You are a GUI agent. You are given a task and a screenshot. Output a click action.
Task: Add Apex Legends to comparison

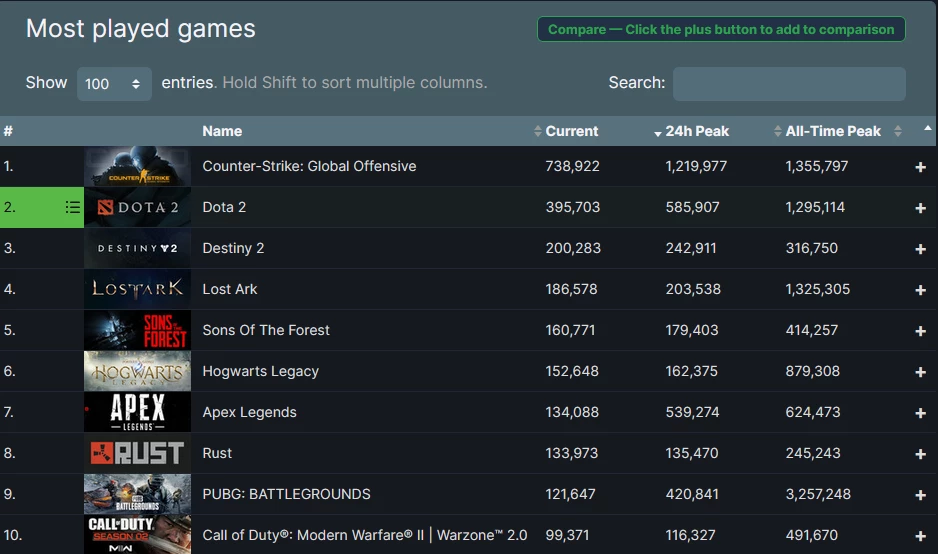point(920,413)
